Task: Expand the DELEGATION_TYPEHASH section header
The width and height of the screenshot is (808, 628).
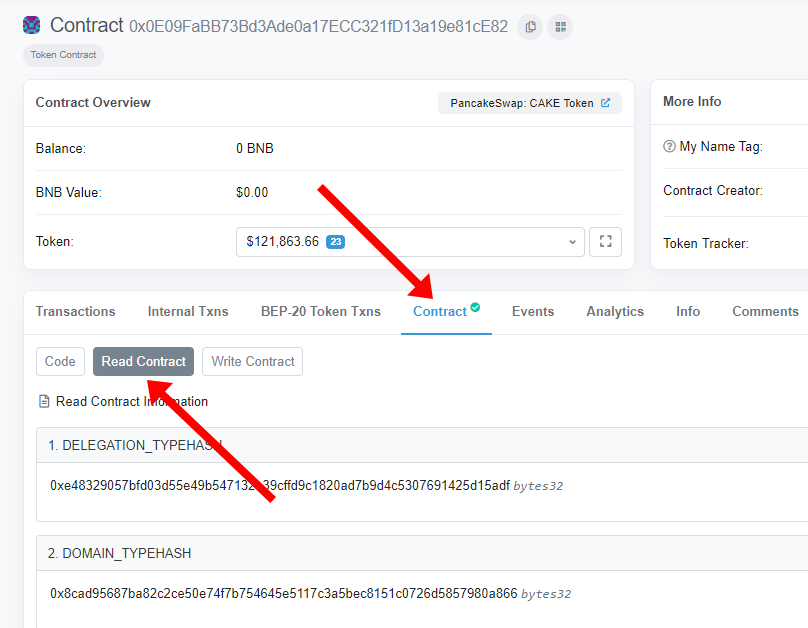Action: (x=135, y=445)
